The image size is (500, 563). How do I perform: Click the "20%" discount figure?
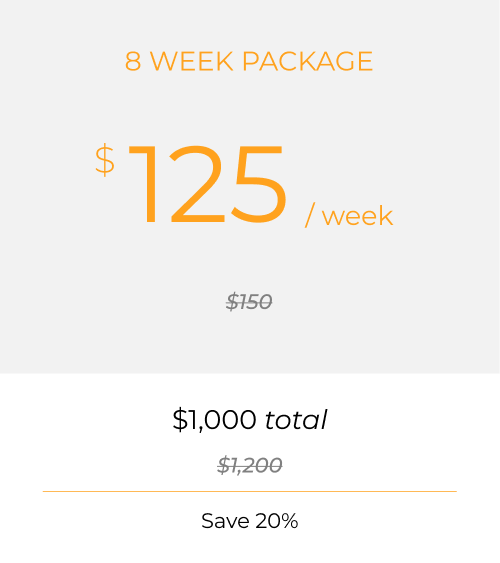[277, 521]
